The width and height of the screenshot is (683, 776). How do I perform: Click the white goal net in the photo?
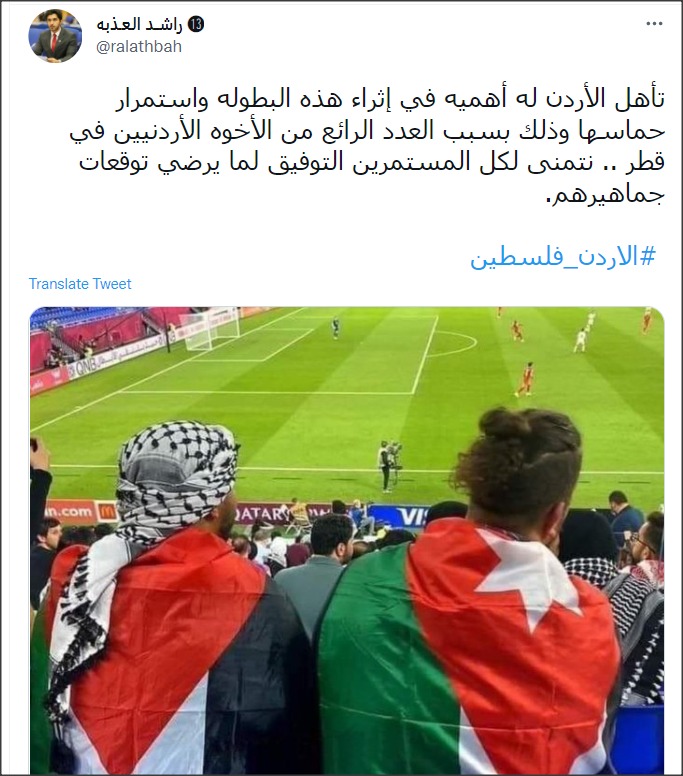(x=210, y=329)
